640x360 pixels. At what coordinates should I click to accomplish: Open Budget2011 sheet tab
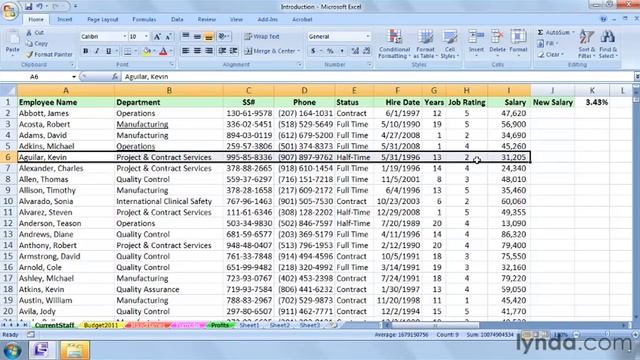pos(100,325)
